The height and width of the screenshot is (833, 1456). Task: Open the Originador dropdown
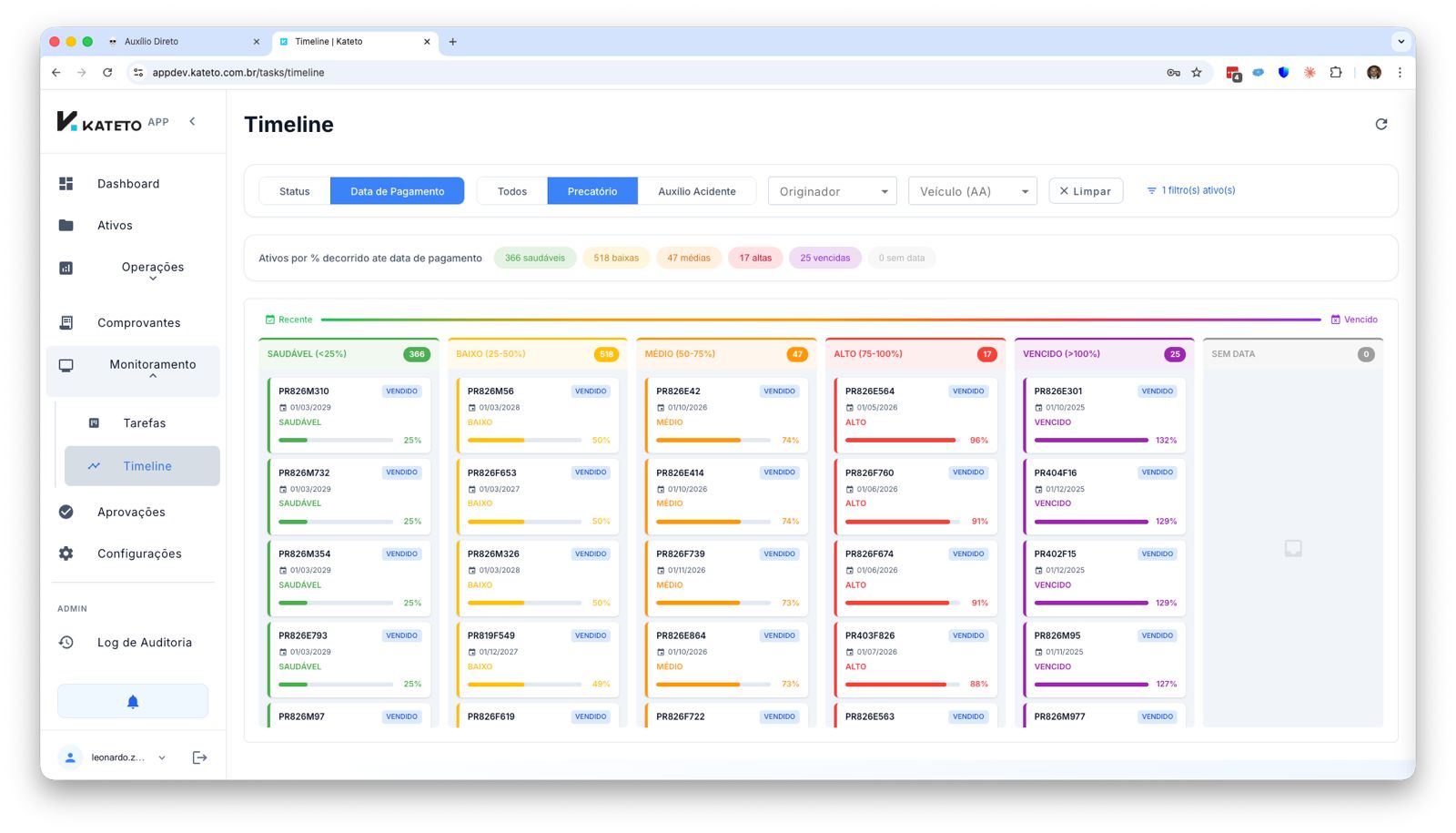[832, 191]
